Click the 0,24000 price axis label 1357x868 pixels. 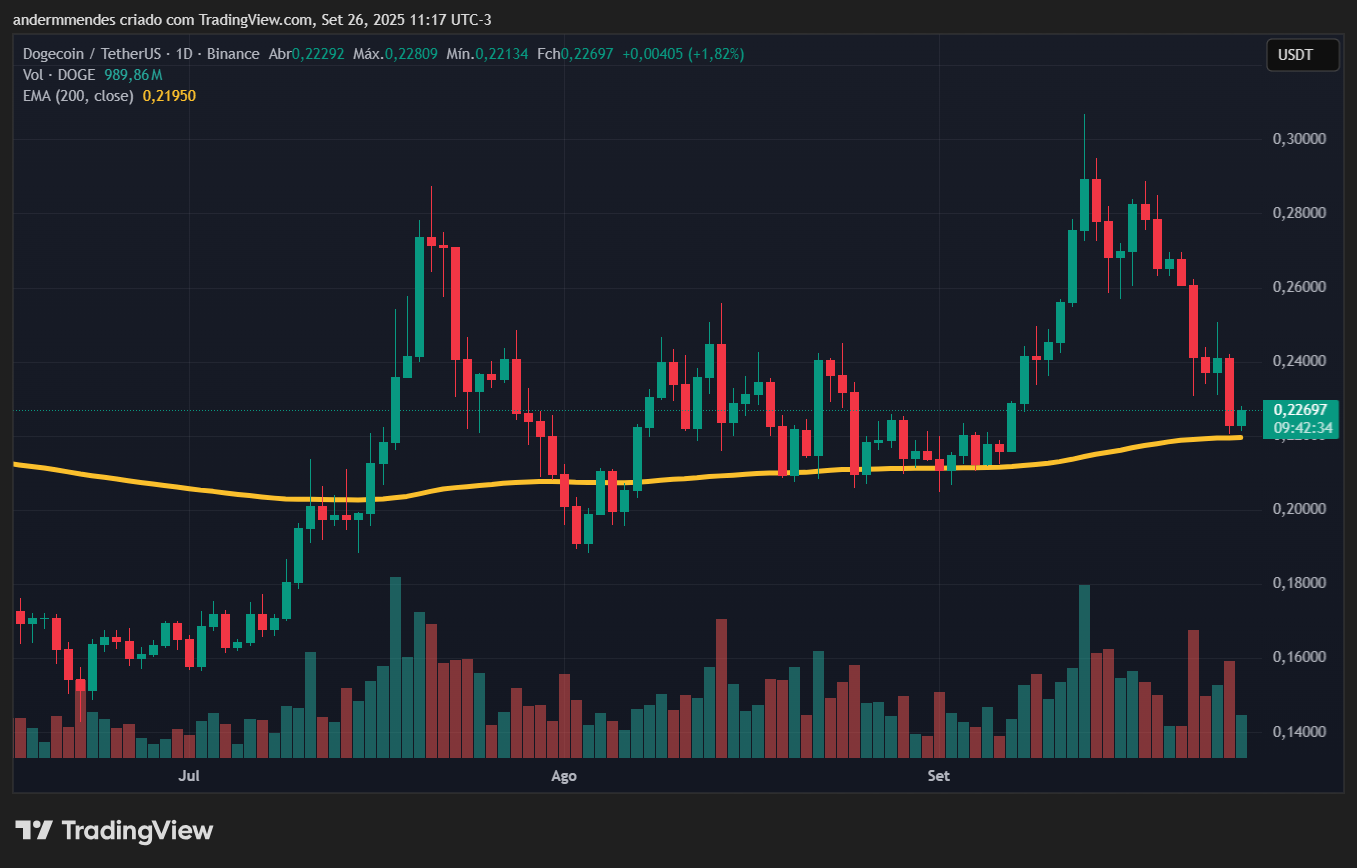pos(1298,361)
